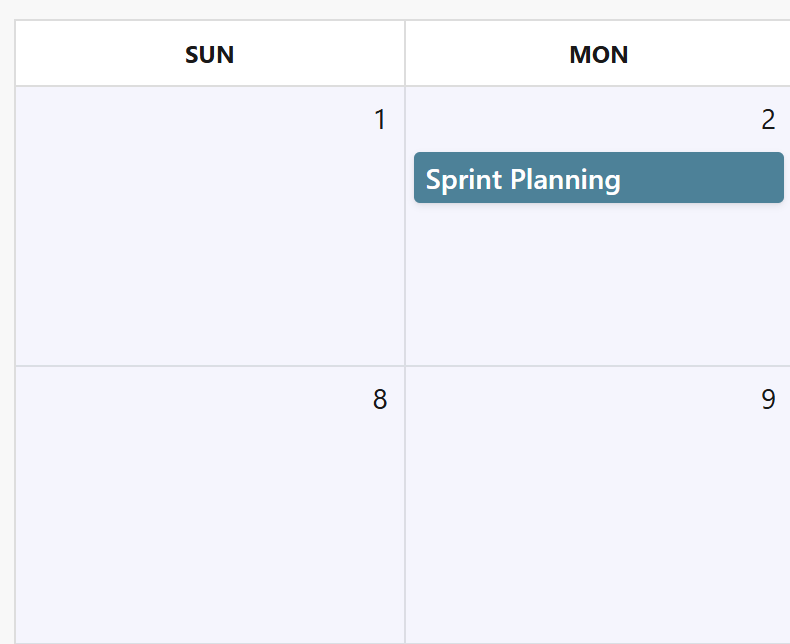Select date number 8
790x644 pixels.
(x=379, y=400)
